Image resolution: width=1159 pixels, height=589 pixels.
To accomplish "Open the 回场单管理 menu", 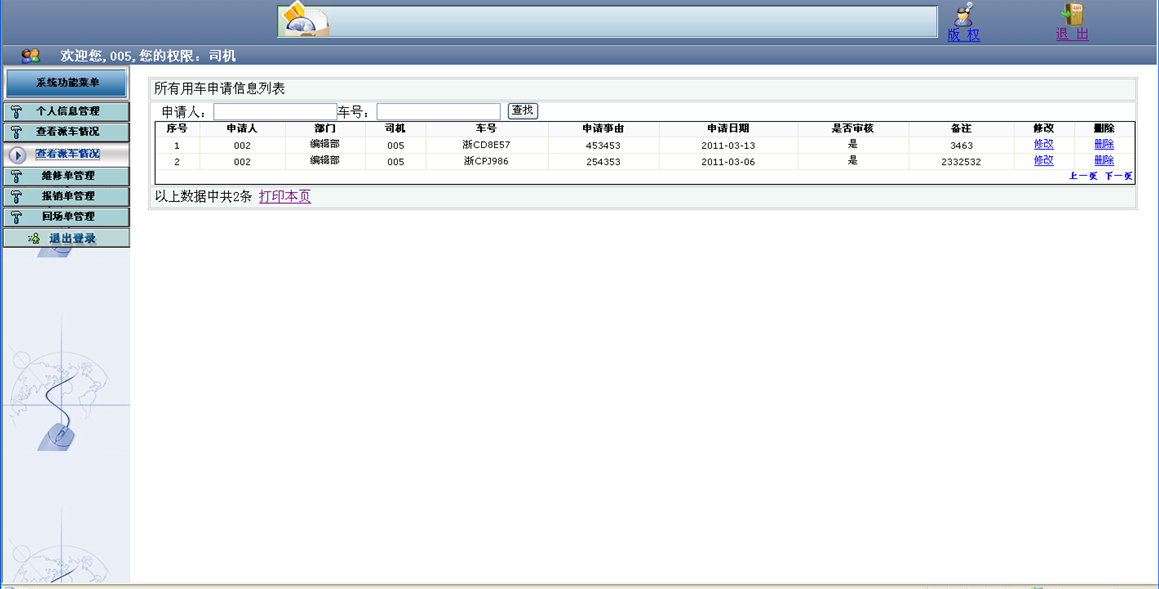I will (67, 217).
